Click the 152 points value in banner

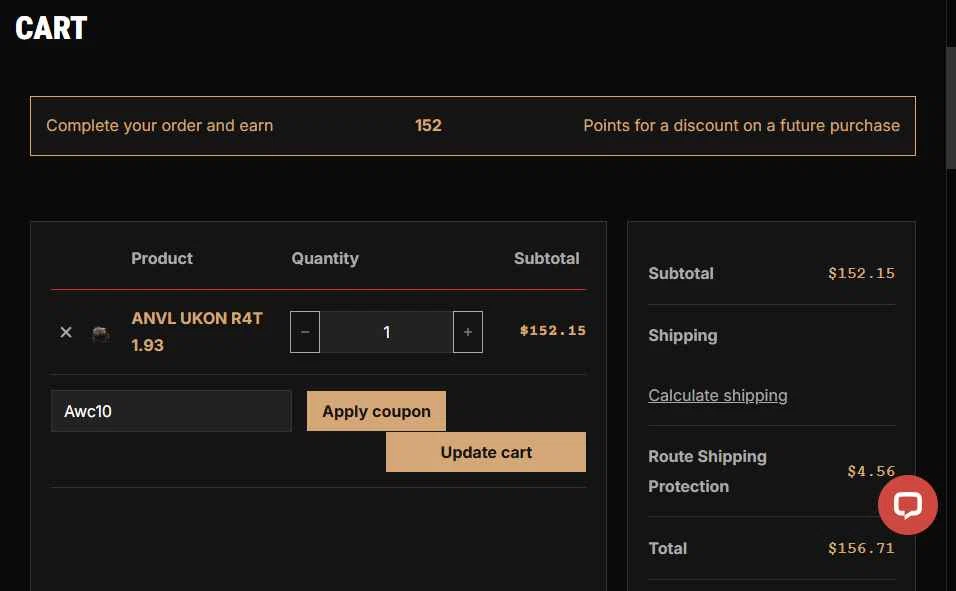pyautogui.click(x=428, y=126)
